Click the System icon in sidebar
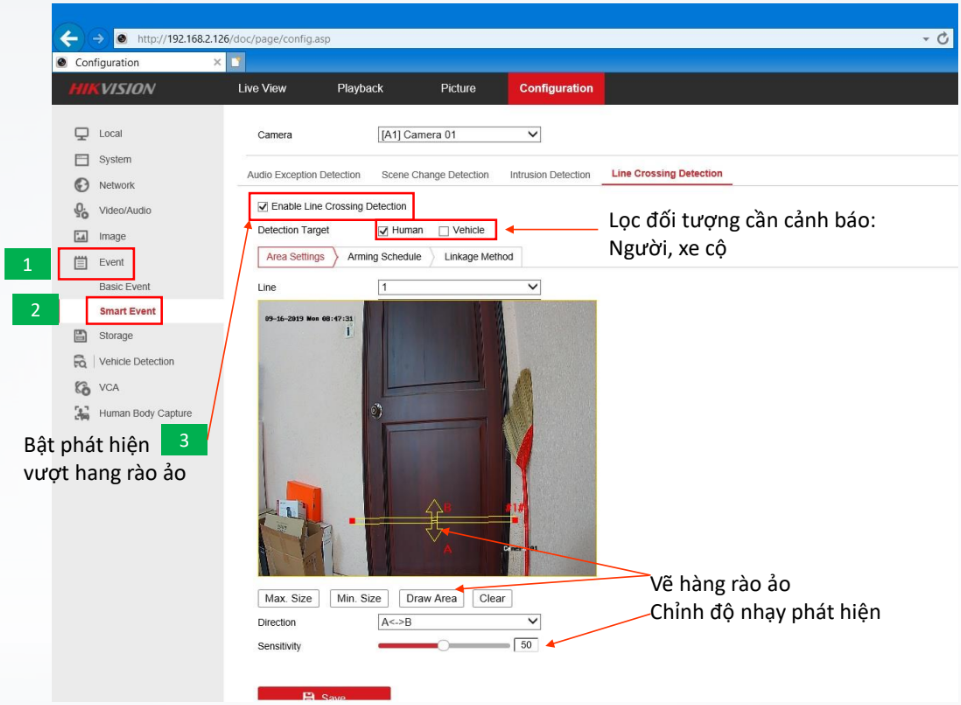Screen dimensions: 961x705 click(x=82, y=160)
